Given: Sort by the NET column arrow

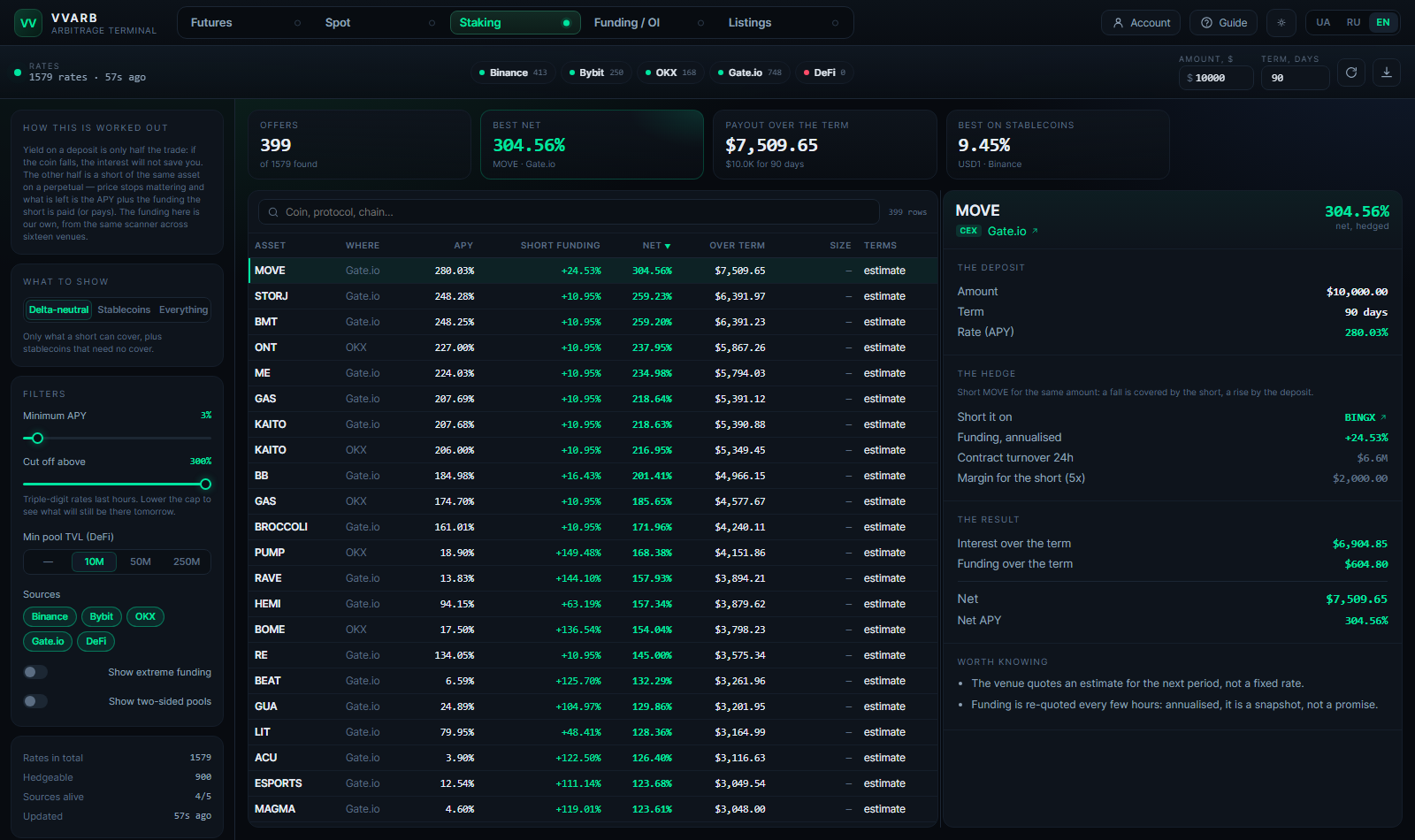Looking at the screenshot, I should coord(668,246).
